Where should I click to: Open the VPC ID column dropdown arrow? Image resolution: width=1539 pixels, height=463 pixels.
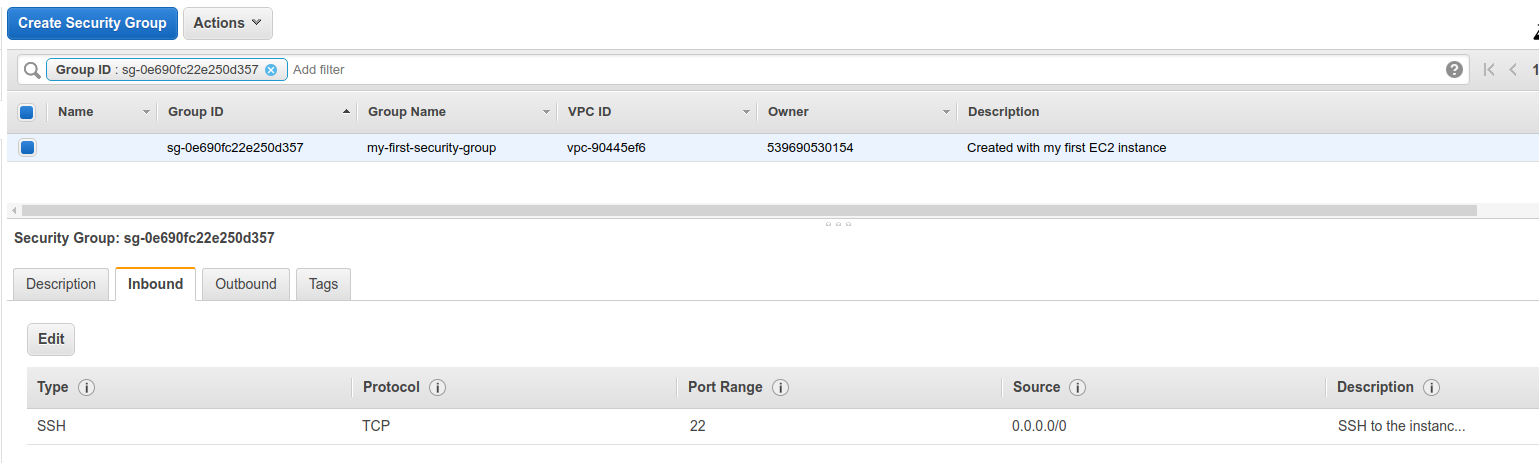click(747, 112)
